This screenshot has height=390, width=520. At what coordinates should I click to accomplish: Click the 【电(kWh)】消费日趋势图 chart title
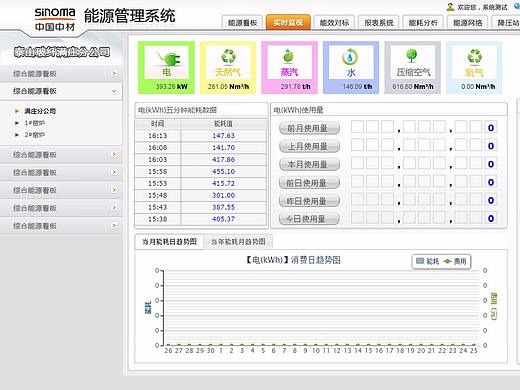coord(293,260)
